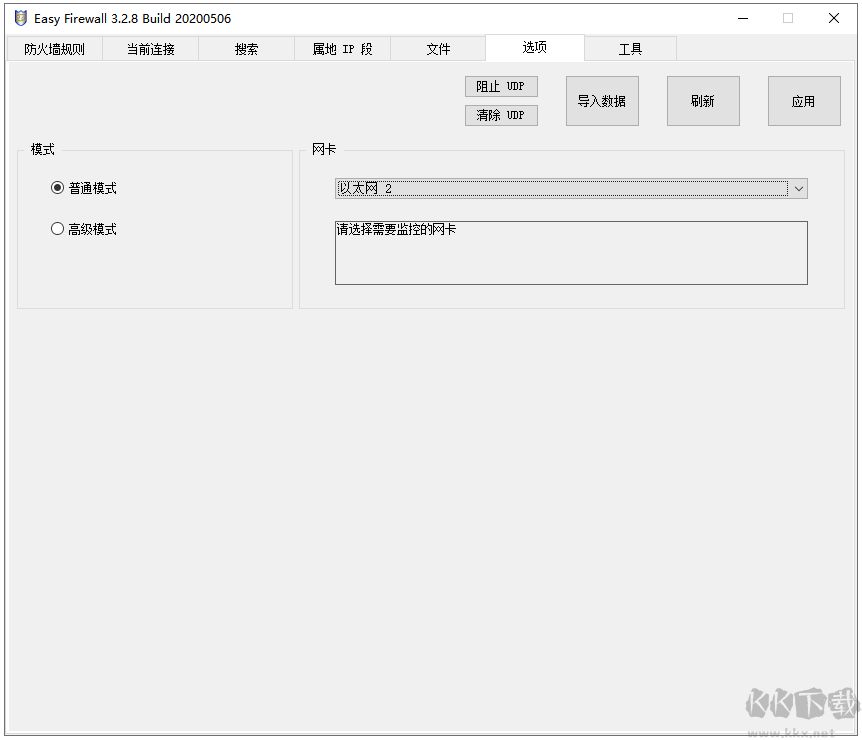Select the 普通模式 radio button
Screen dimensions: 862x740
coord(58,187)
